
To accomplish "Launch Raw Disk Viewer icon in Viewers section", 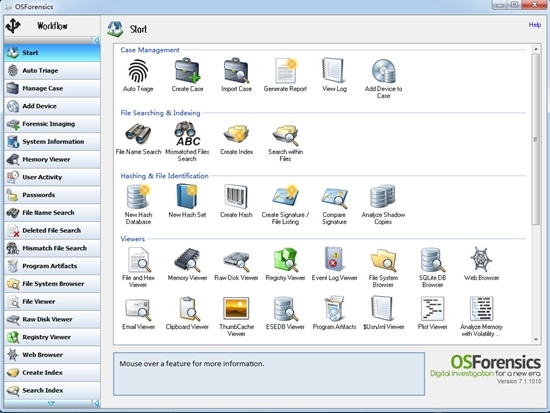I will [236, 261].
